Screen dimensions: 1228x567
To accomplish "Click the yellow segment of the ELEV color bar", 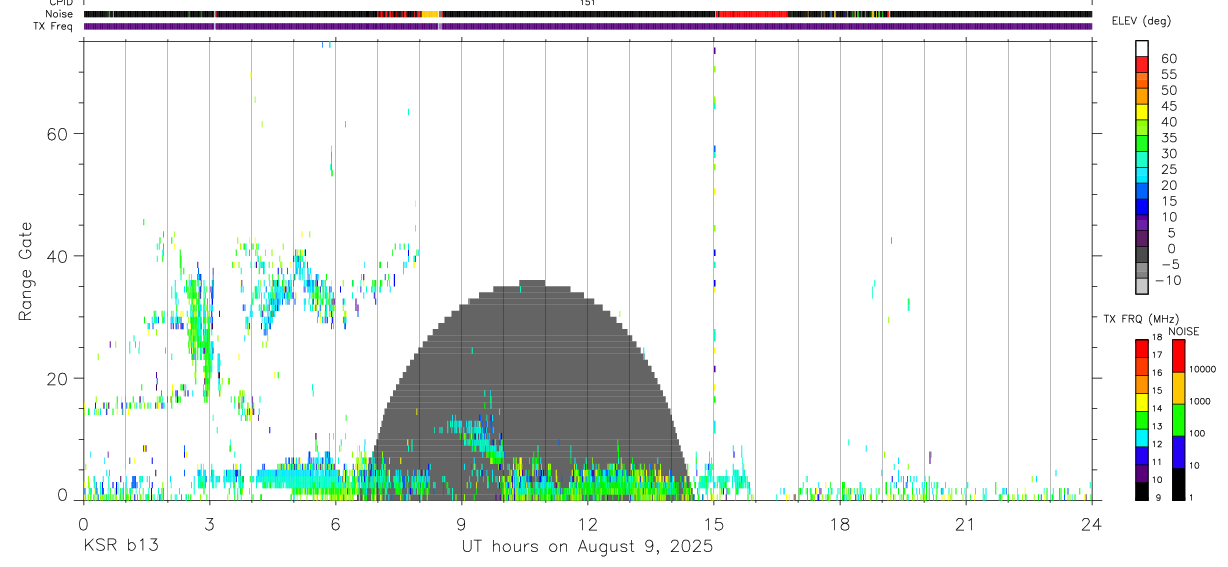I will pos(1142,110).
